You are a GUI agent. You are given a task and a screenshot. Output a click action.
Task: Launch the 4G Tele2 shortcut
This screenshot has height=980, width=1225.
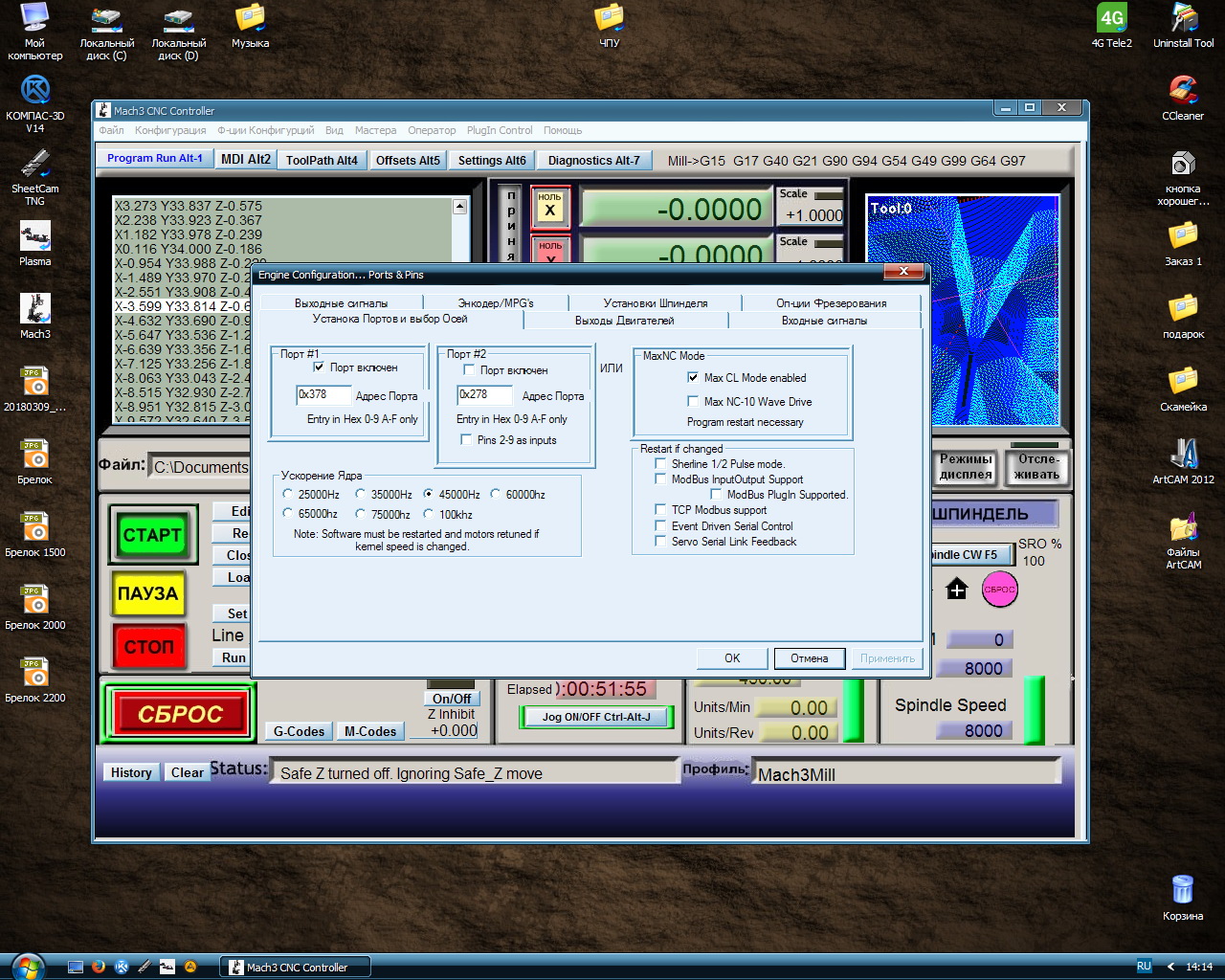click(1111, 27)
